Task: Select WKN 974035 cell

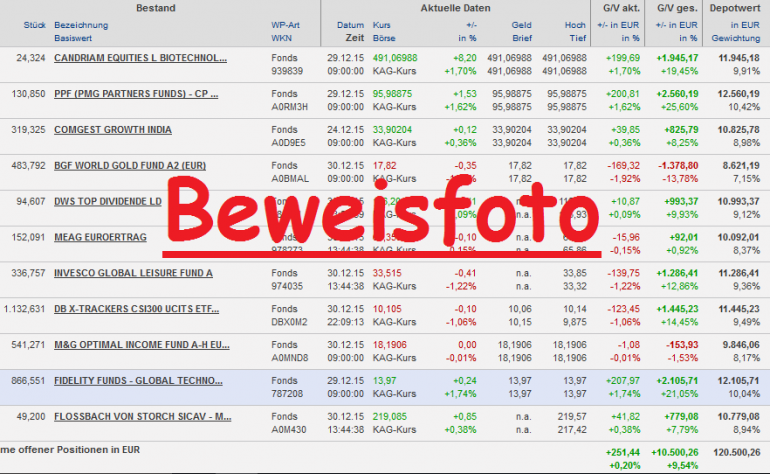Action: coord(287,286)
